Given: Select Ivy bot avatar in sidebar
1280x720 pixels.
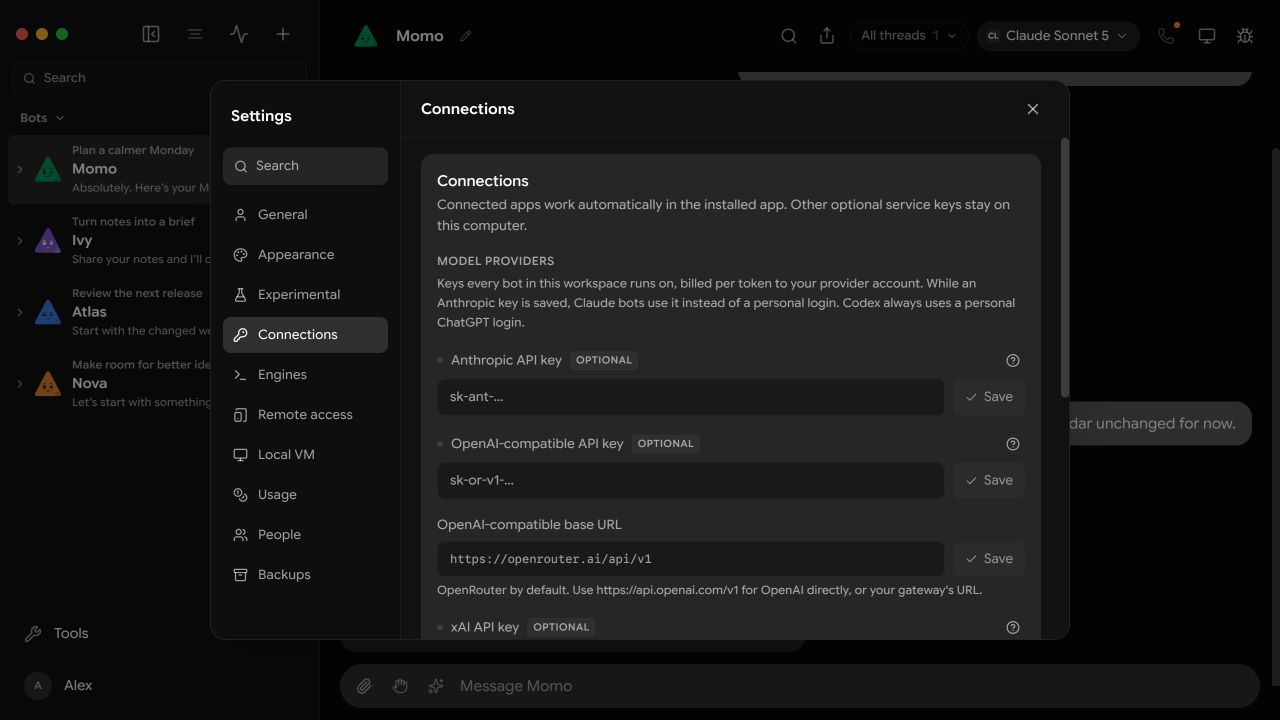Looking at the screenshot, I should (x=48, y=240).
